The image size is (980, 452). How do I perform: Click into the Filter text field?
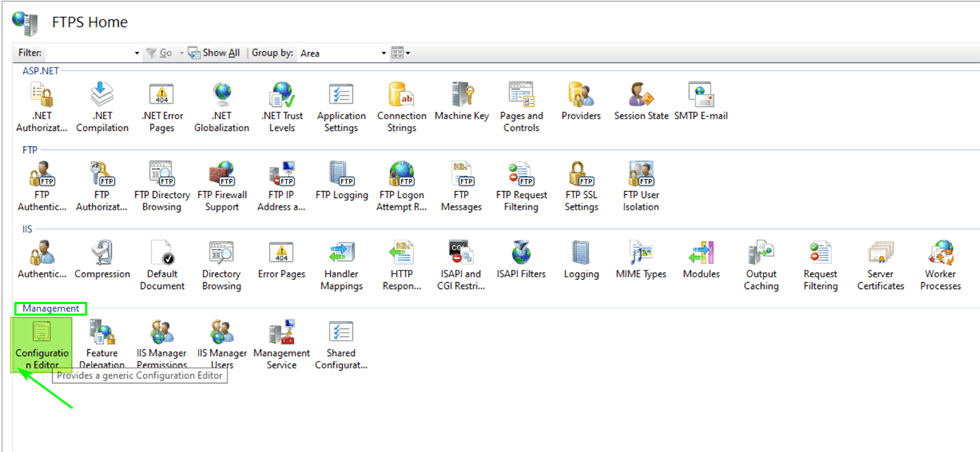click(x=89, y=53)
